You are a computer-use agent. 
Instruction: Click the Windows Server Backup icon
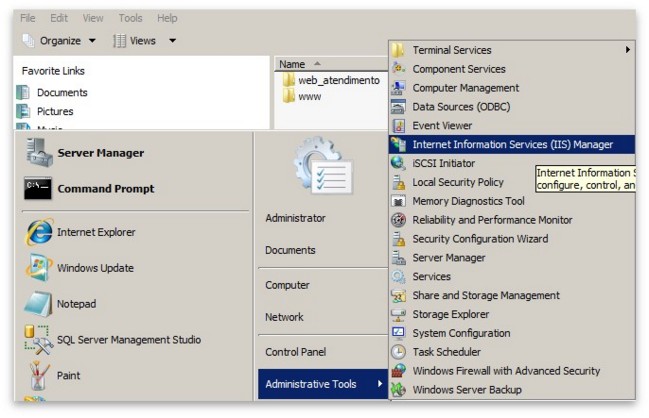pyautogui.click(x=398, y=390)
